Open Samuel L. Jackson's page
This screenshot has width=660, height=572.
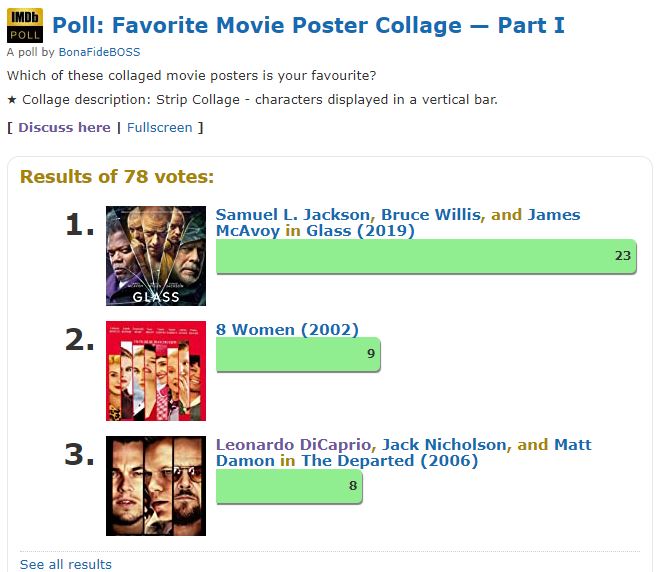pyautogui.click(x=294, y=215)
